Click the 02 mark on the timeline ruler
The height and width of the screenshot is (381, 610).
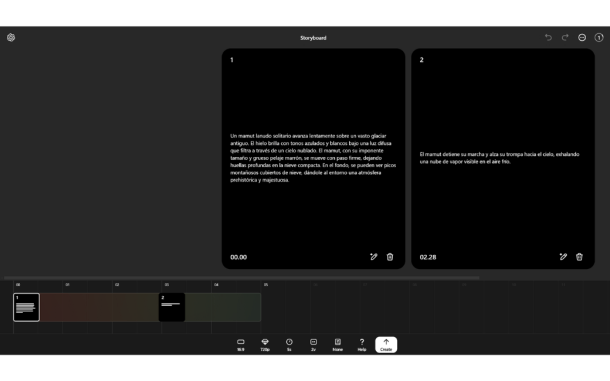(117, 285)
